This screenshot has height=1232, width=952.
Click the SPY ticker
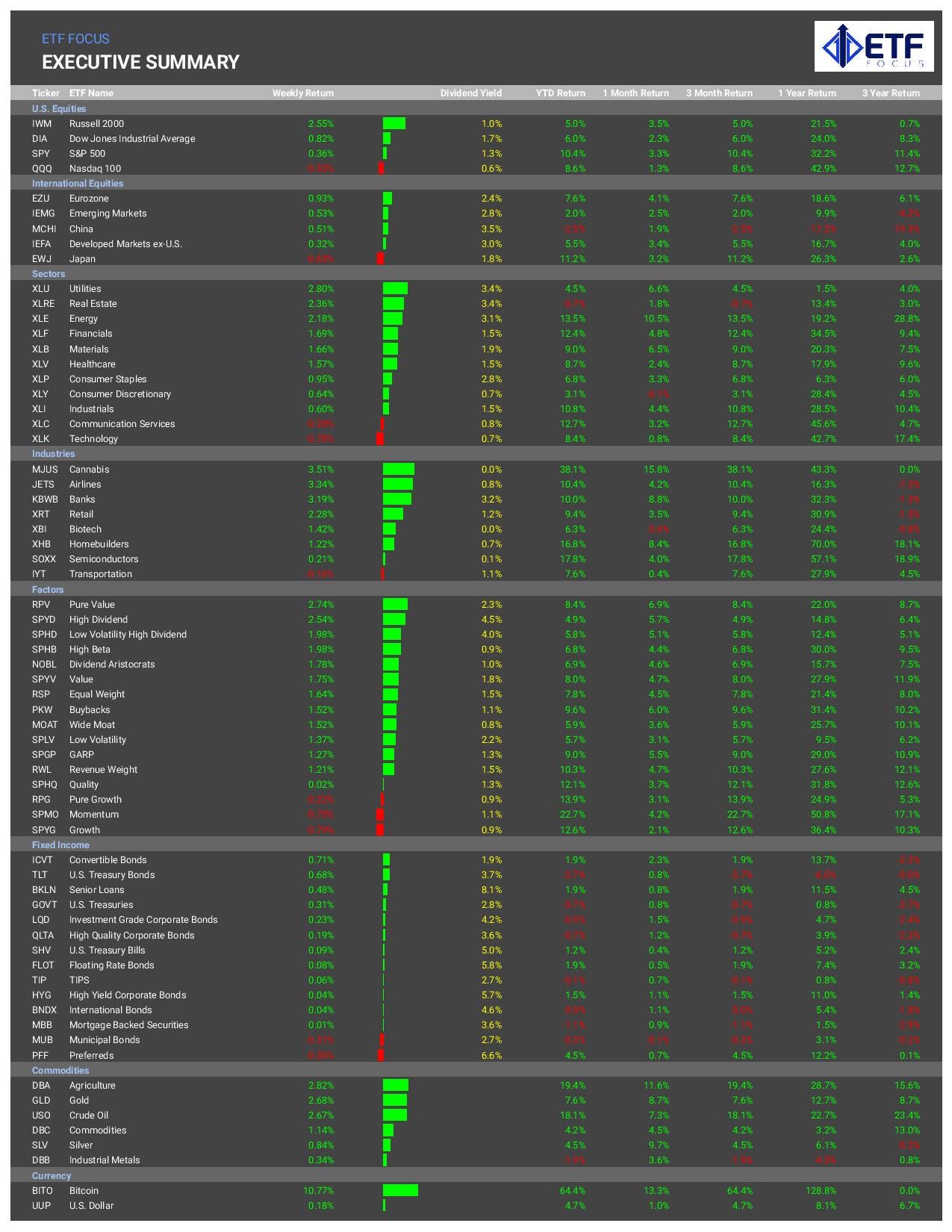(40, 153)
